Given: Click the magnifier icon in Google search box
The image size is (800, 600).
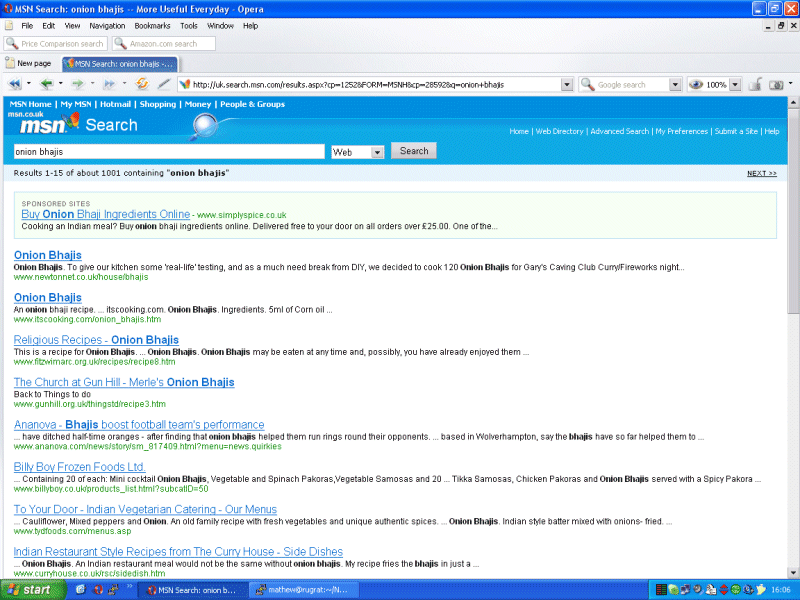Looking at the screenshot, I should coord(588,85).
